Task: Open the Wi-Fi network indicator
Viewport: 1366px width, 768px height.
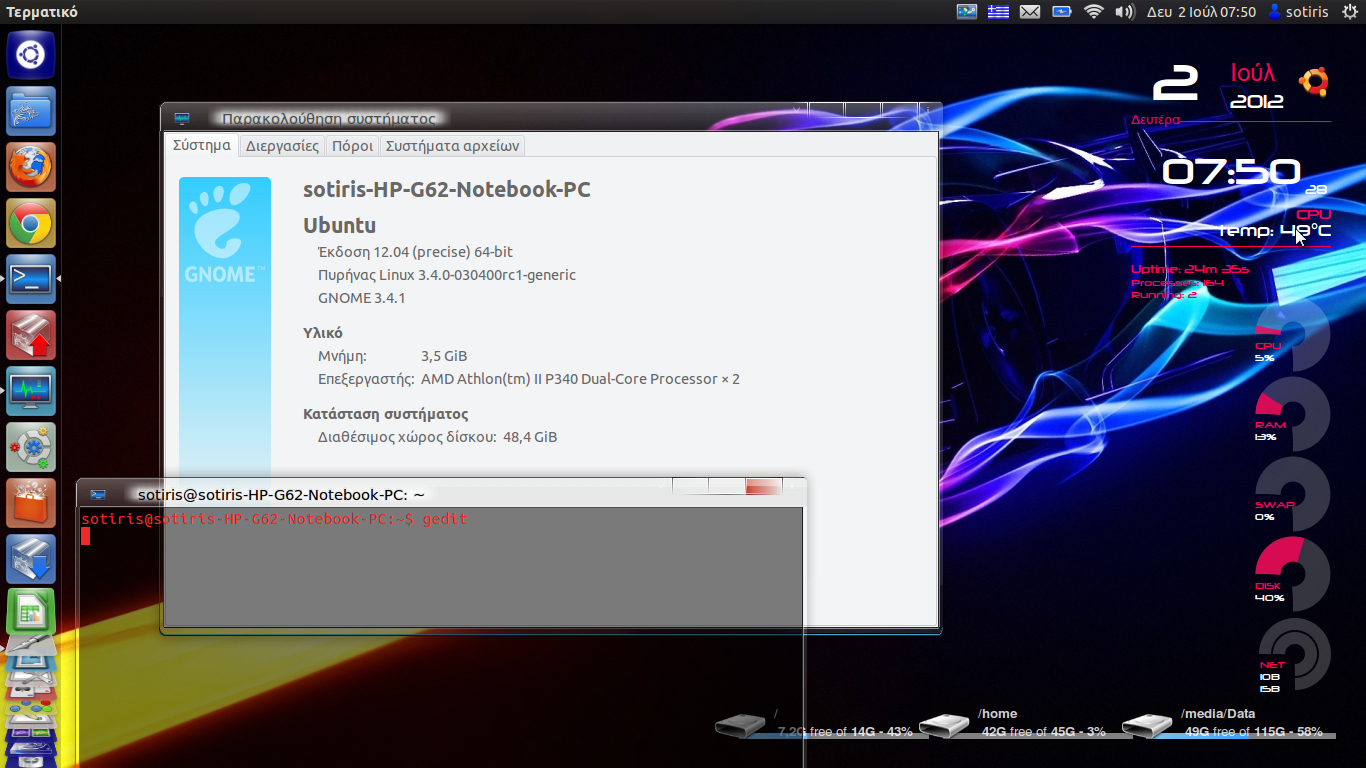Action: [x=1093, y=12]
